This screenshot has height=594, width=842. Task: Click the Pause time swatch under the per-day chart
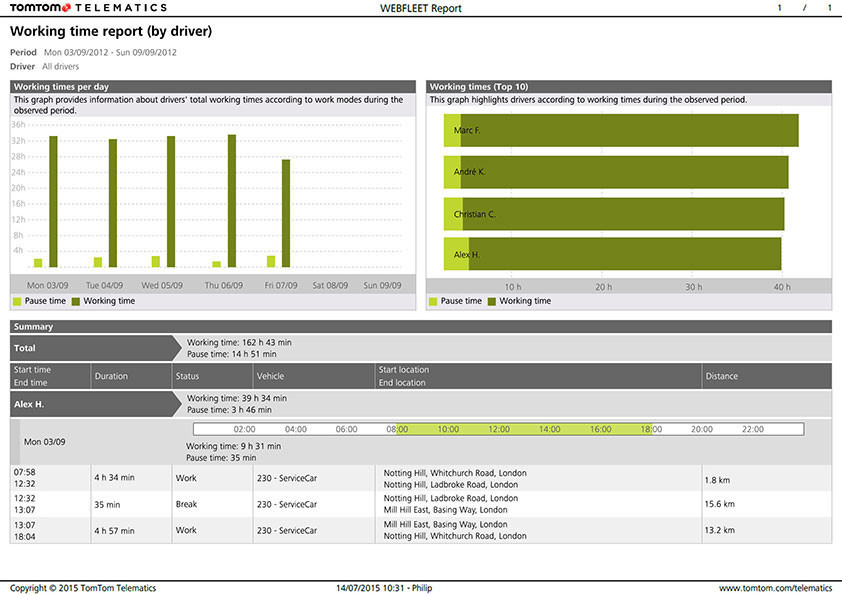[x=17, y=301]
